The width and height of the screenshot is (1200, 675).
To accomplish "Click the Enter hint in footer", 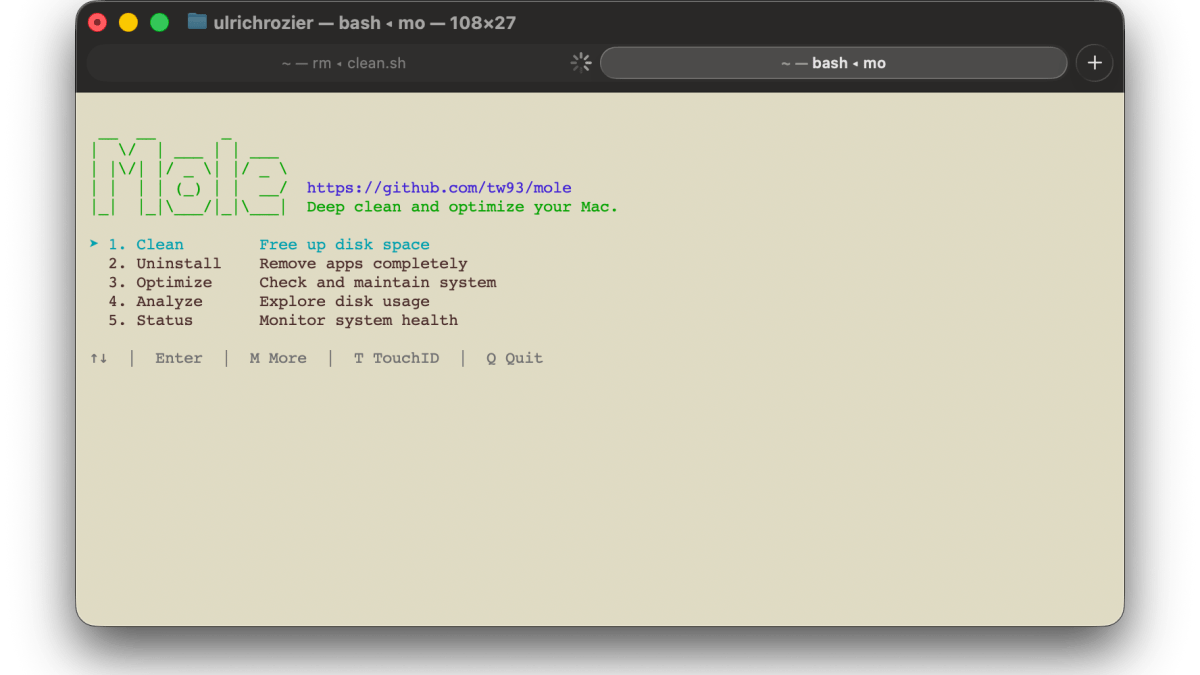I will tap(178, 358).
